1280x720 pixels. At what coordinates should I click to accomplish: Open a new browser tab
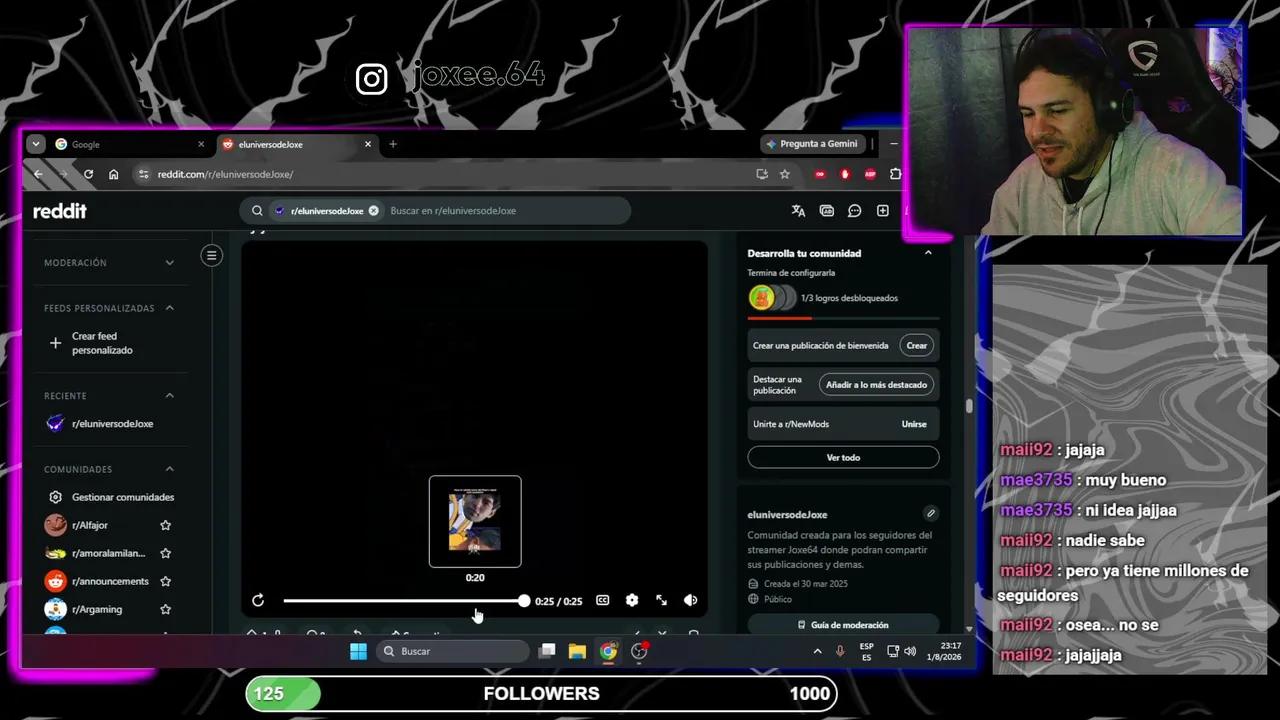click(393, 144)
